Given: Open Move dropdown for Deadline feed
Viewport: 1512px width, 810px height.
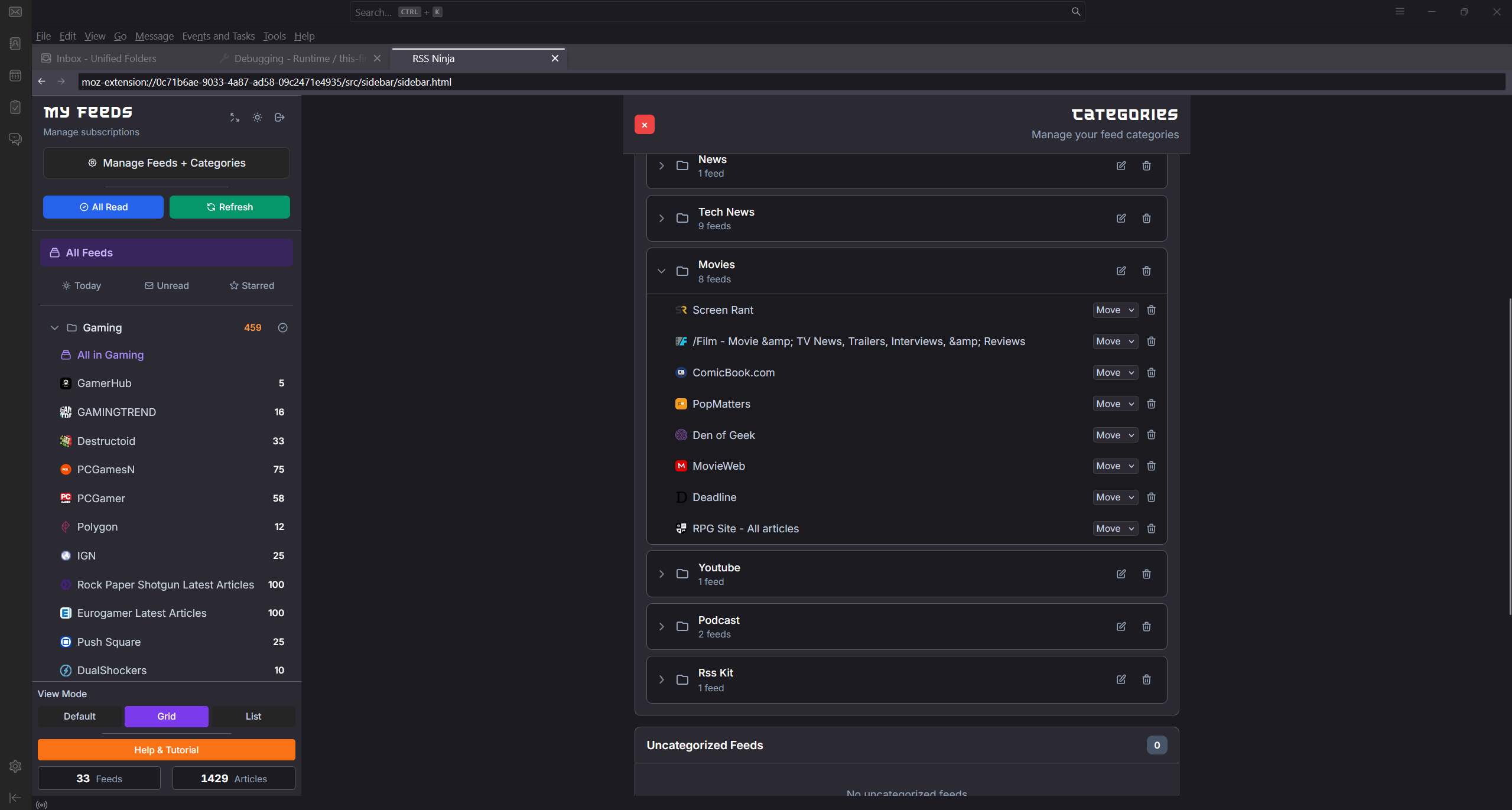Looking at the screenshot, I should (1114, 497).
